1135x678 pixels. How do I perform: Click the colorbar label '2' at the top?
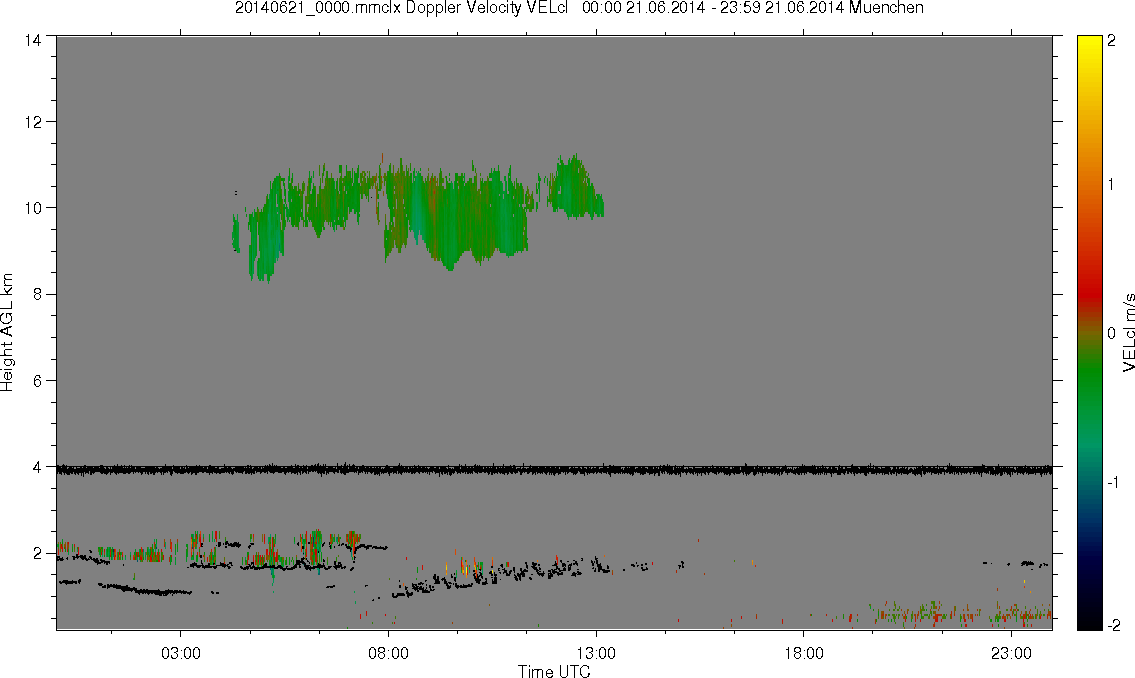tap(1112, 41)
